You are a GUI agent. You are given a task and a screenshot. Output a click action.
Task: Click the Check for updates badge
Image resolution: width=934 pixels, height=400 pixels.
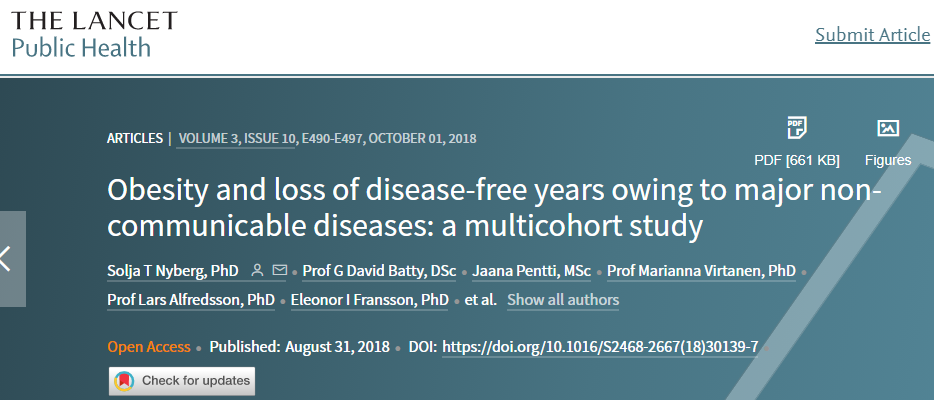point(182,381)
